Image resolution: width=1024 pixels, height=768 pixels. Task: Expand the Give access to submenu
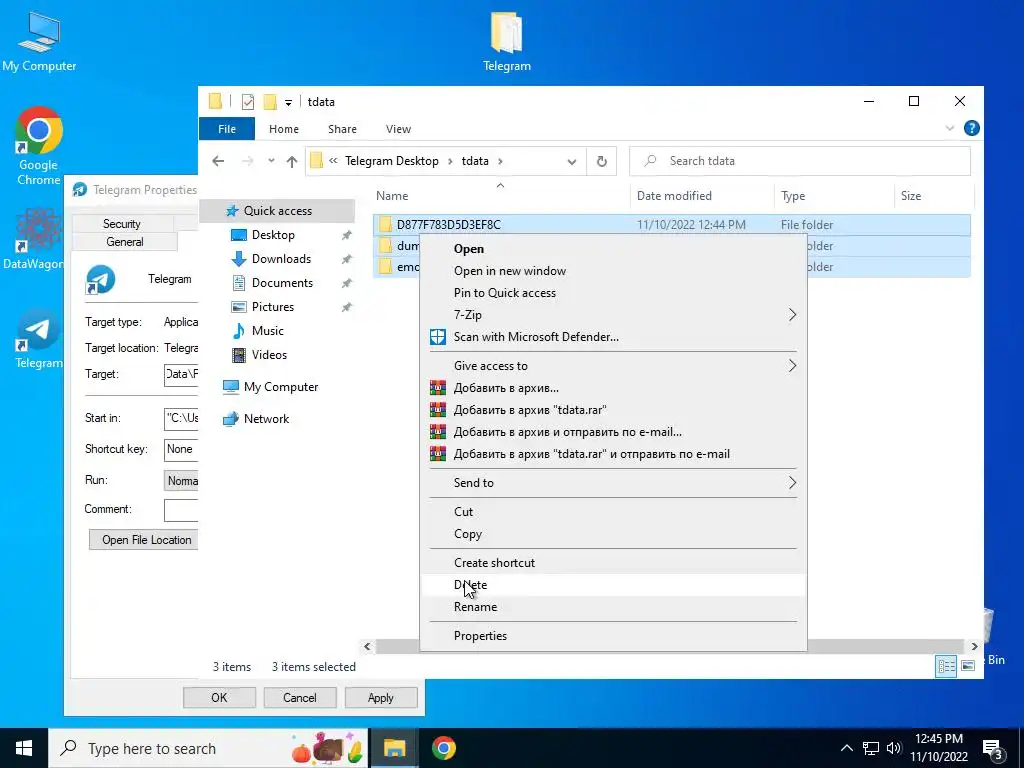click(x=613, y=366)
